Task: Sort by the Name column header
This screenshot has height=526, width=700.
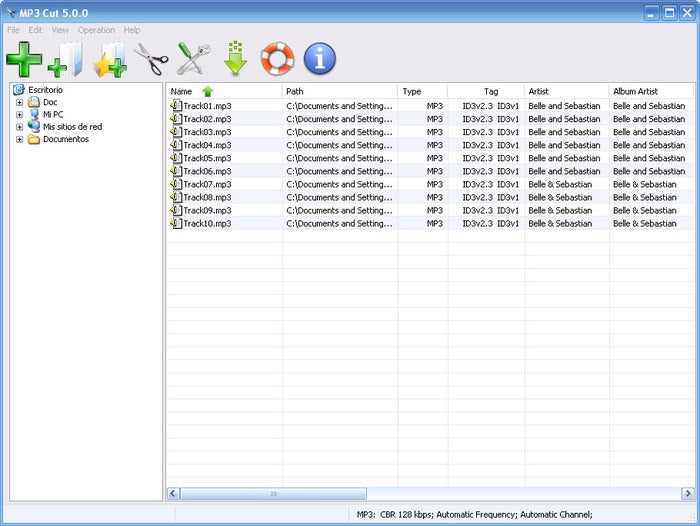Action: click(224, 92)
